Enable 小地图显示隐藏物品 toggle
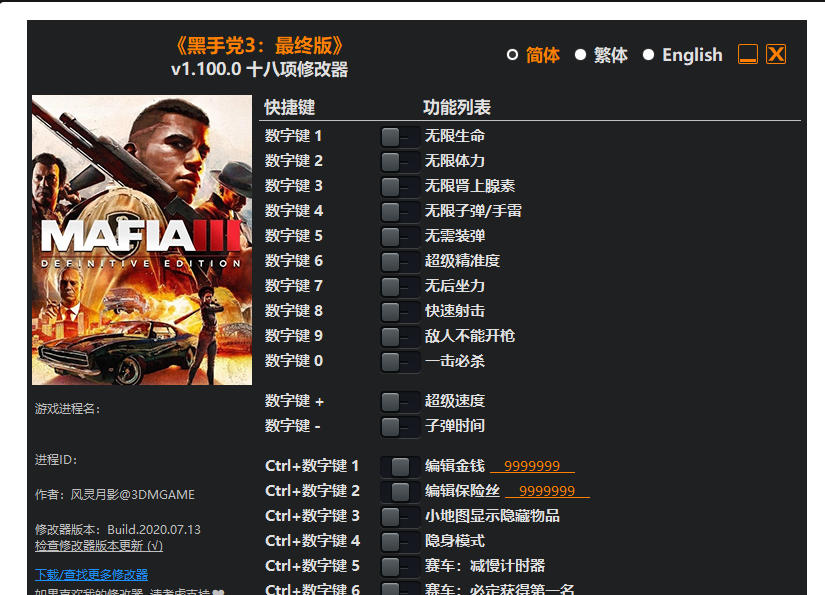 (399, 516)
